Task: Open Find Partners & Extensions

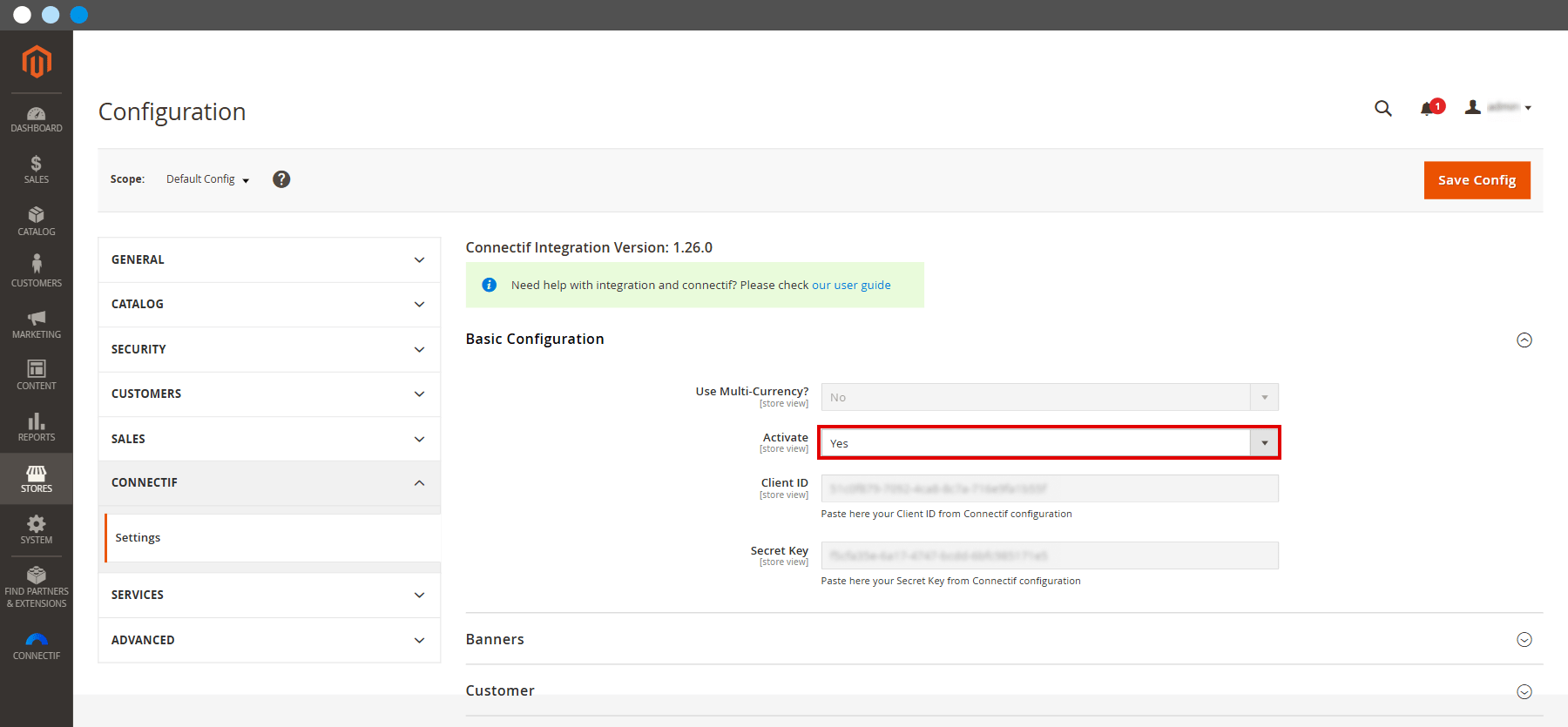Action: [x=37, y=586]
